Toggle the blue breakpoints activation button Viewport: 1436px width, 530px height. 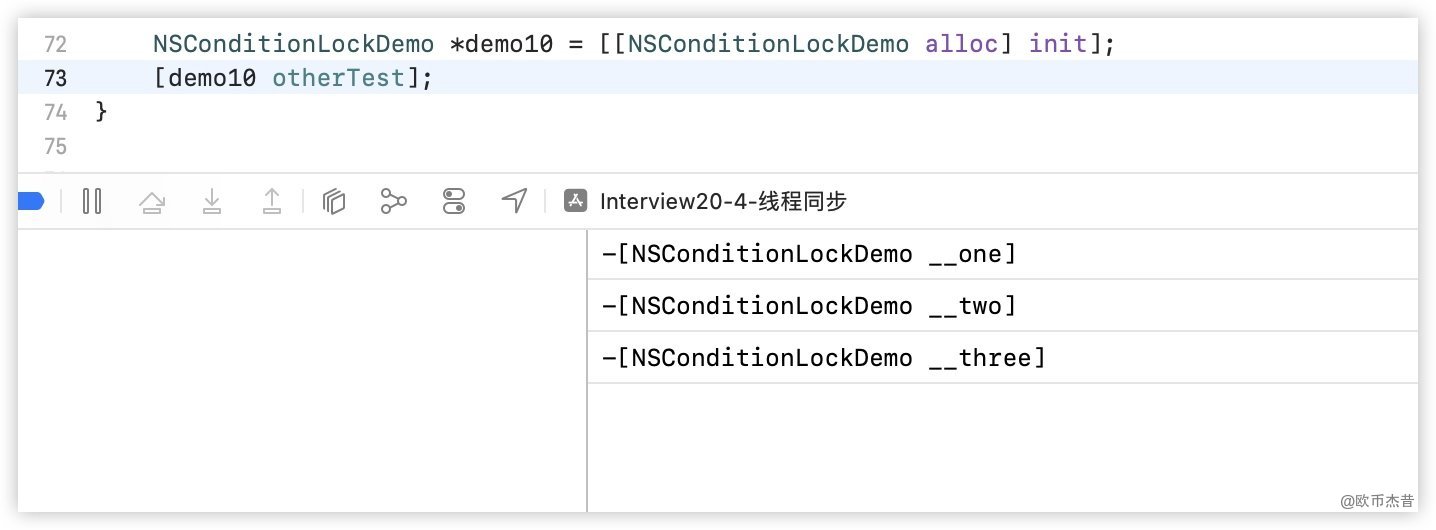pyautogui.click(x=31, y=202)
